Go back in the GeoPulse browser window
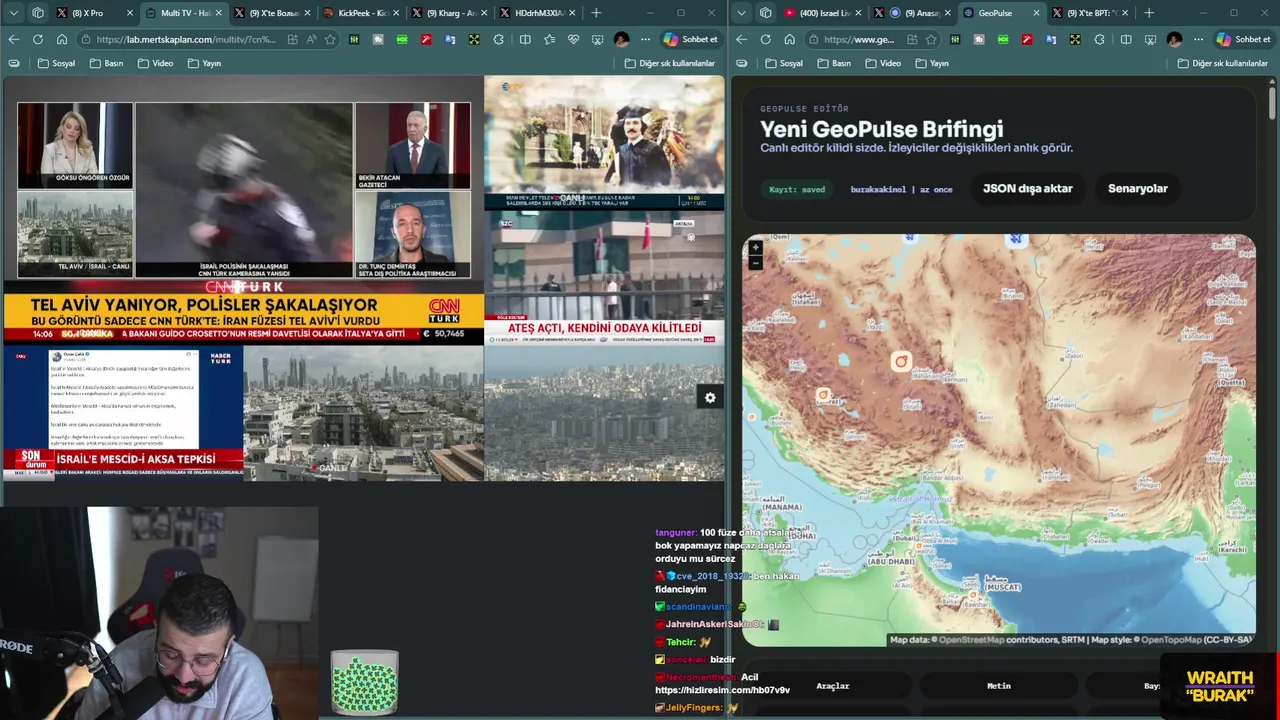 741,39
